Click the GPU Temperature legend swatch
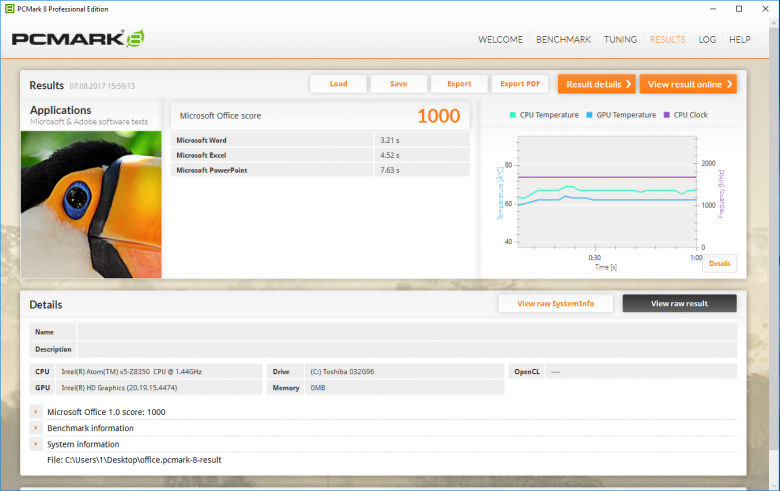 click(589, 115)
